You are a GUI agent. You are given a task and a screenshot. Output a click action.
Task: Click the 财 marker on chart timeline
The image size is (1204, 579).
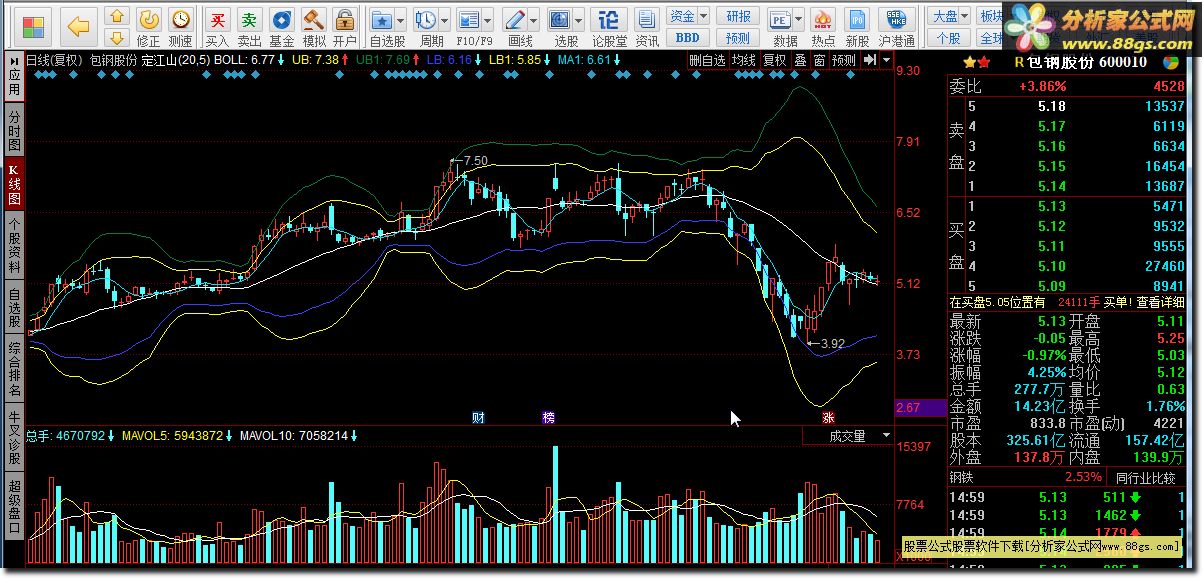tap(478, 417)
